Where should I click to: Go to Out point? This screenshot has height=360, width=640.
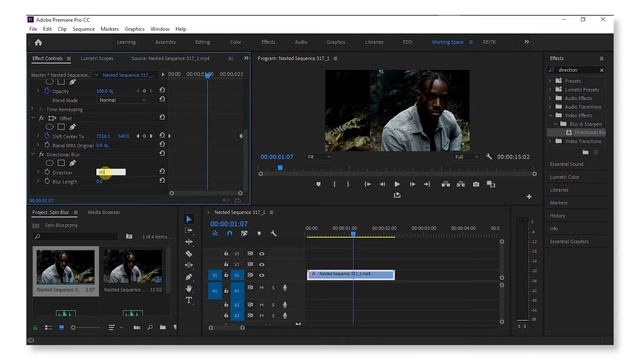[427, 184]
